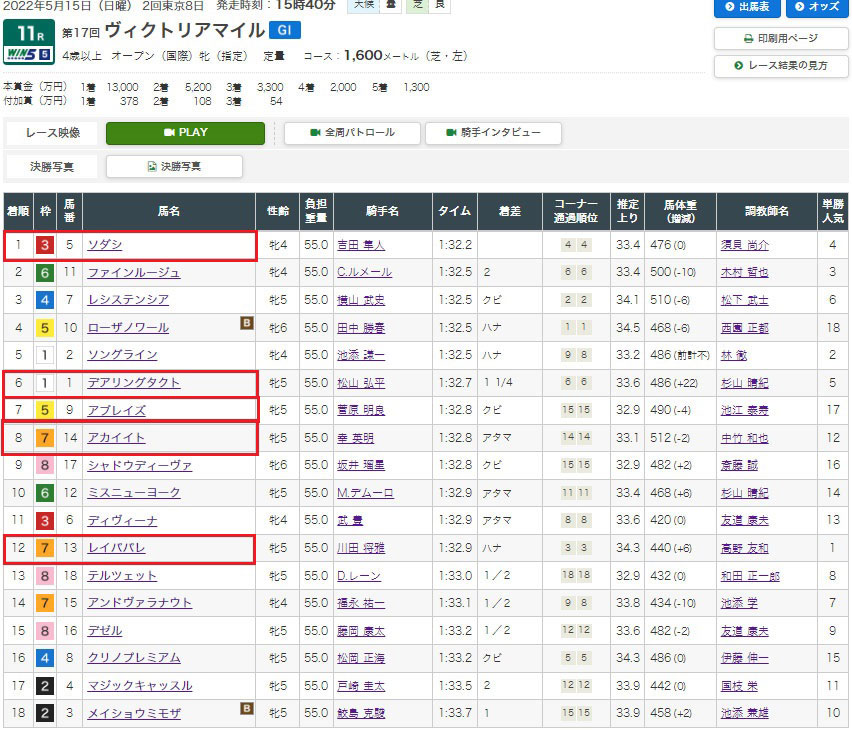This screenshot has width=852, height=730.
Task: Open the 騎手インタビュー video
Action: [493, 132]
